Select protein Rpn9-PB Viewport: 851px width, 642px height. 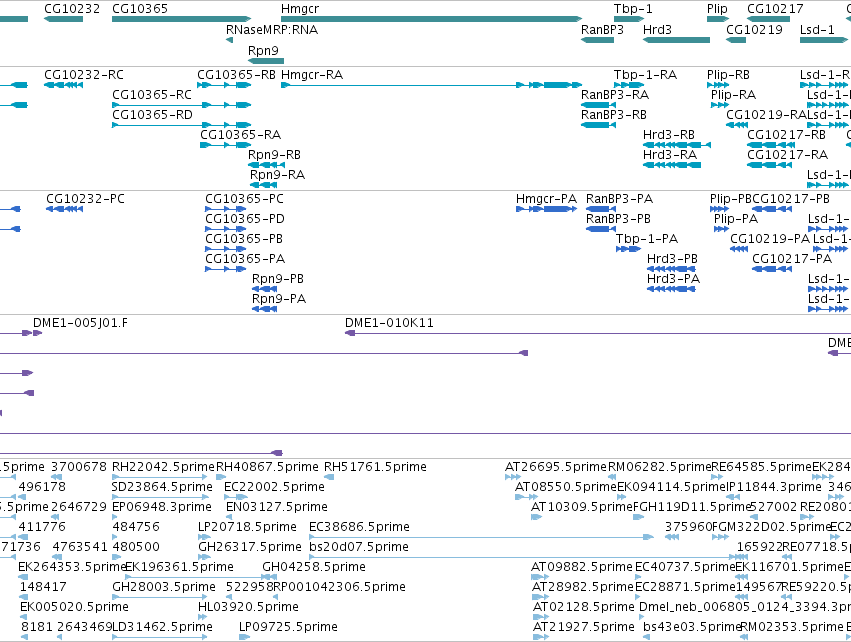(x=278, y=279)
